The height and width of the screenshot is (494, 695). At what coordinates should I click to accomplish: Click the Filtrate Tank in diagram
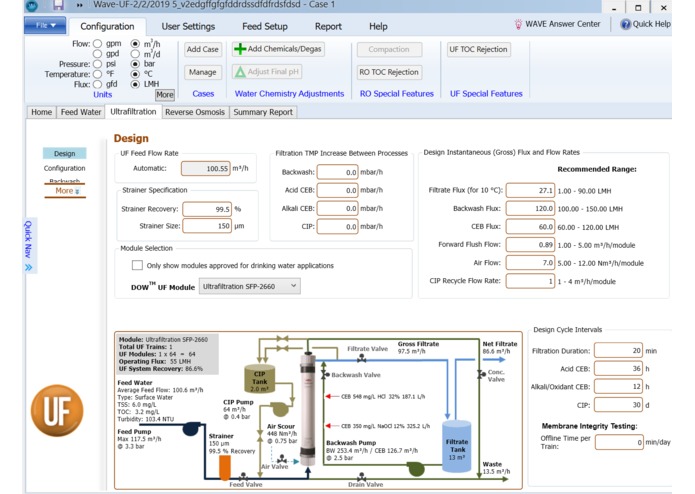(x=457, y=446)
